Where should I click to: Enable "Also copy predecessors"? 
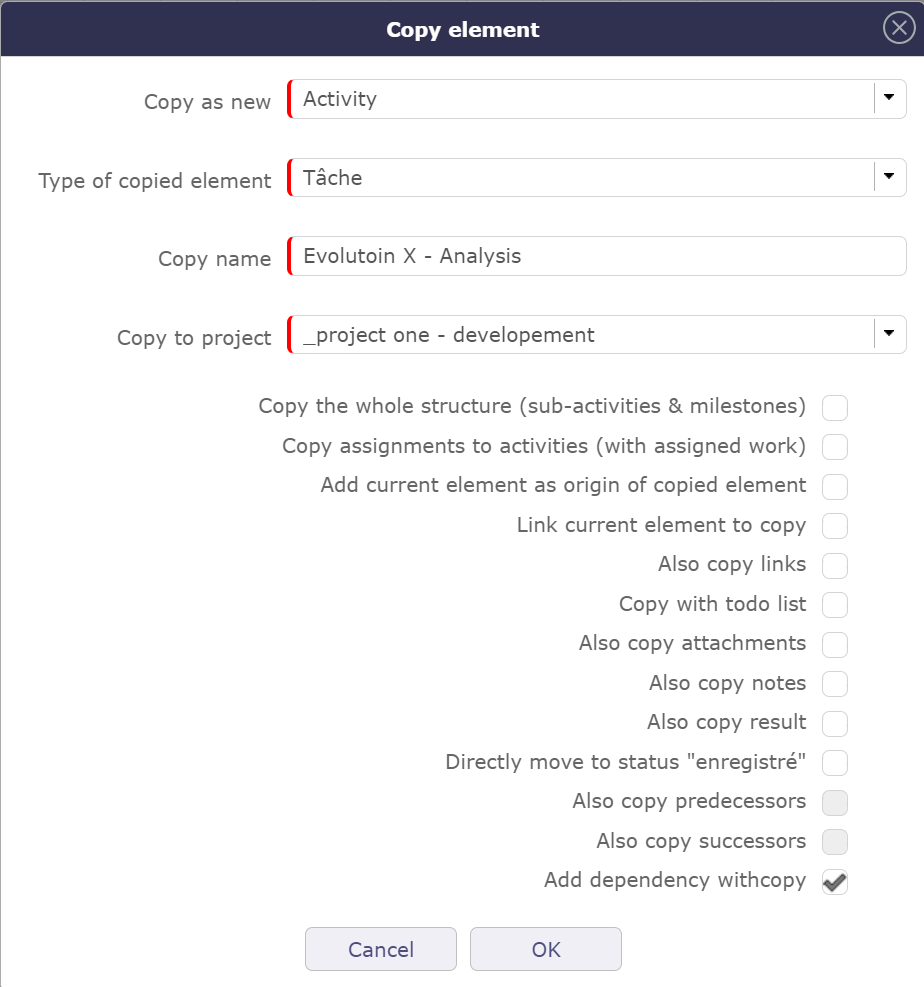click(x=834, y=802)
